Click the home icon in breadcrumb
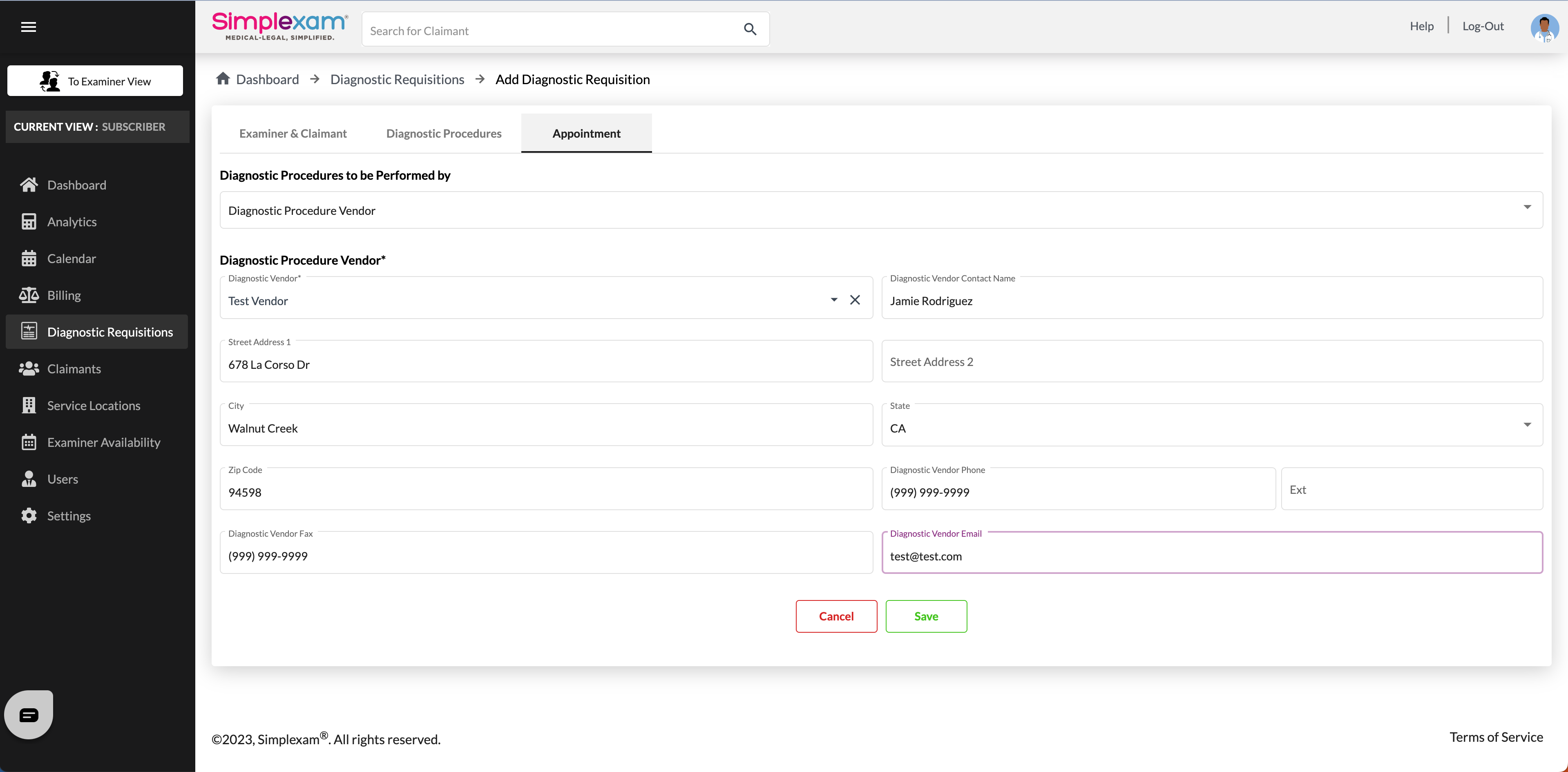The height and width of the screenshot is (772, 1568). pyautogui.click(x=223, y=79)
